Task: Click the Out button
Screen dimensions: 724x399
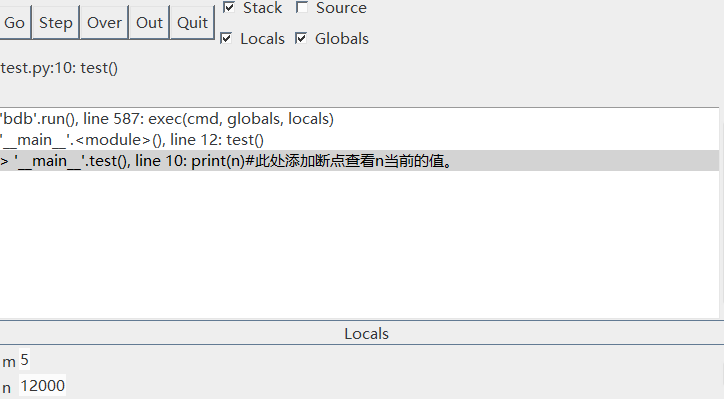Action: 149,23
